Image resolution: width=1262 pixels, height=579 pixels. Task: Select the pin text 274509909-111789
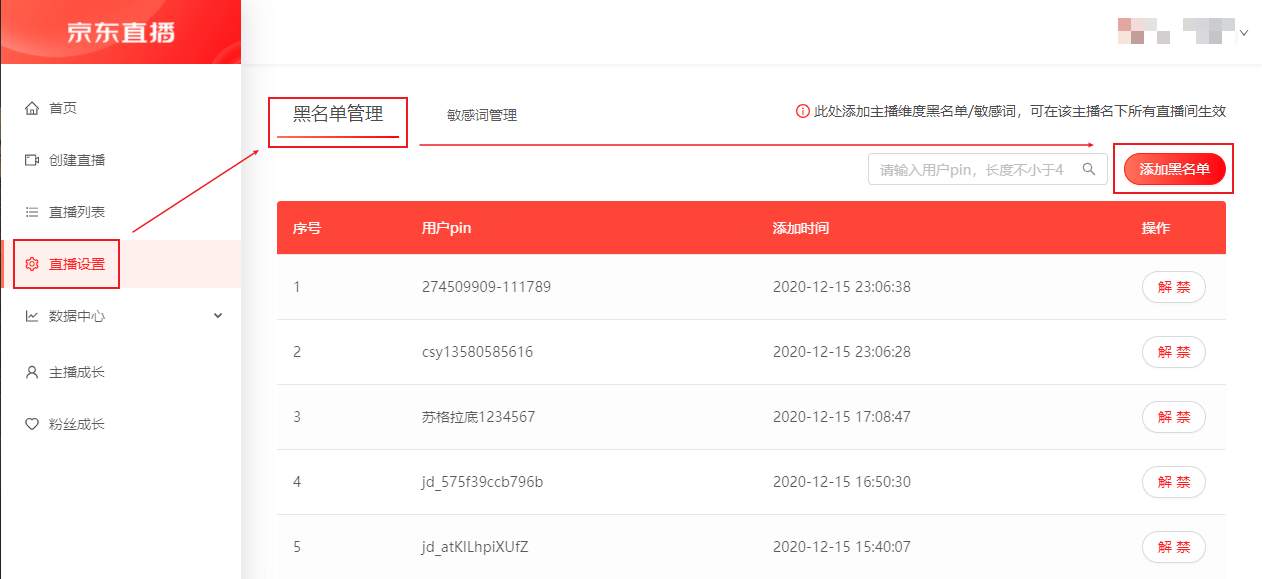click(x=487, y=287)
